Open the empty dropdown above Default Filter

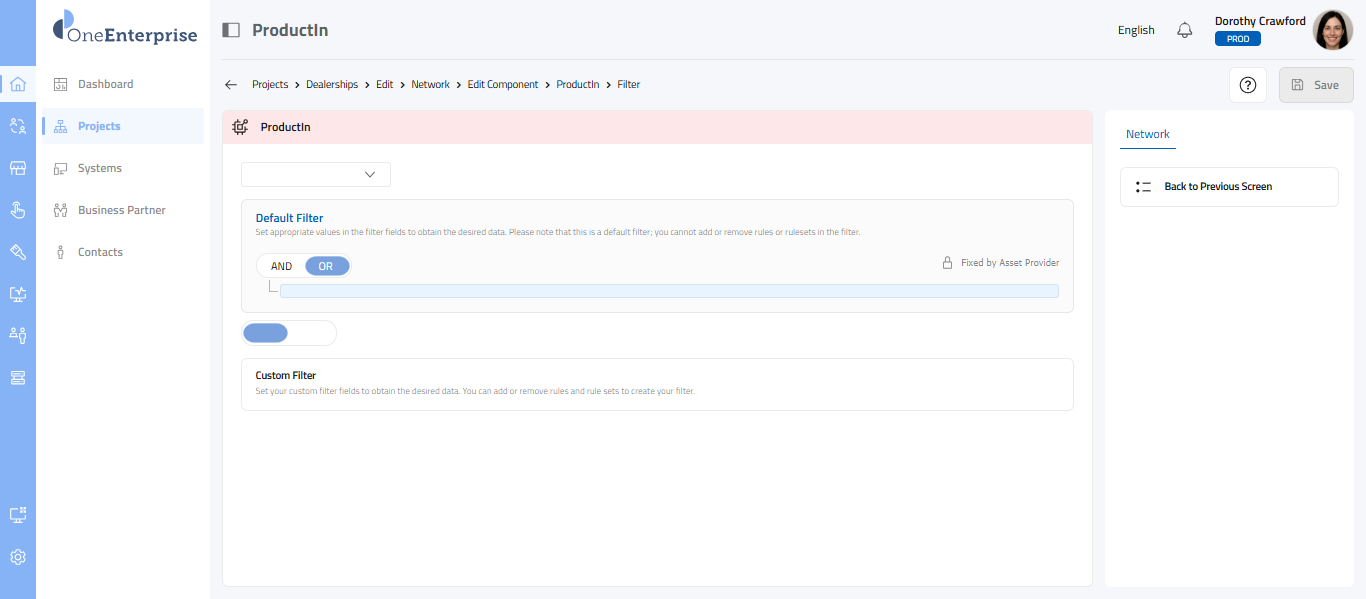[316, 174]
